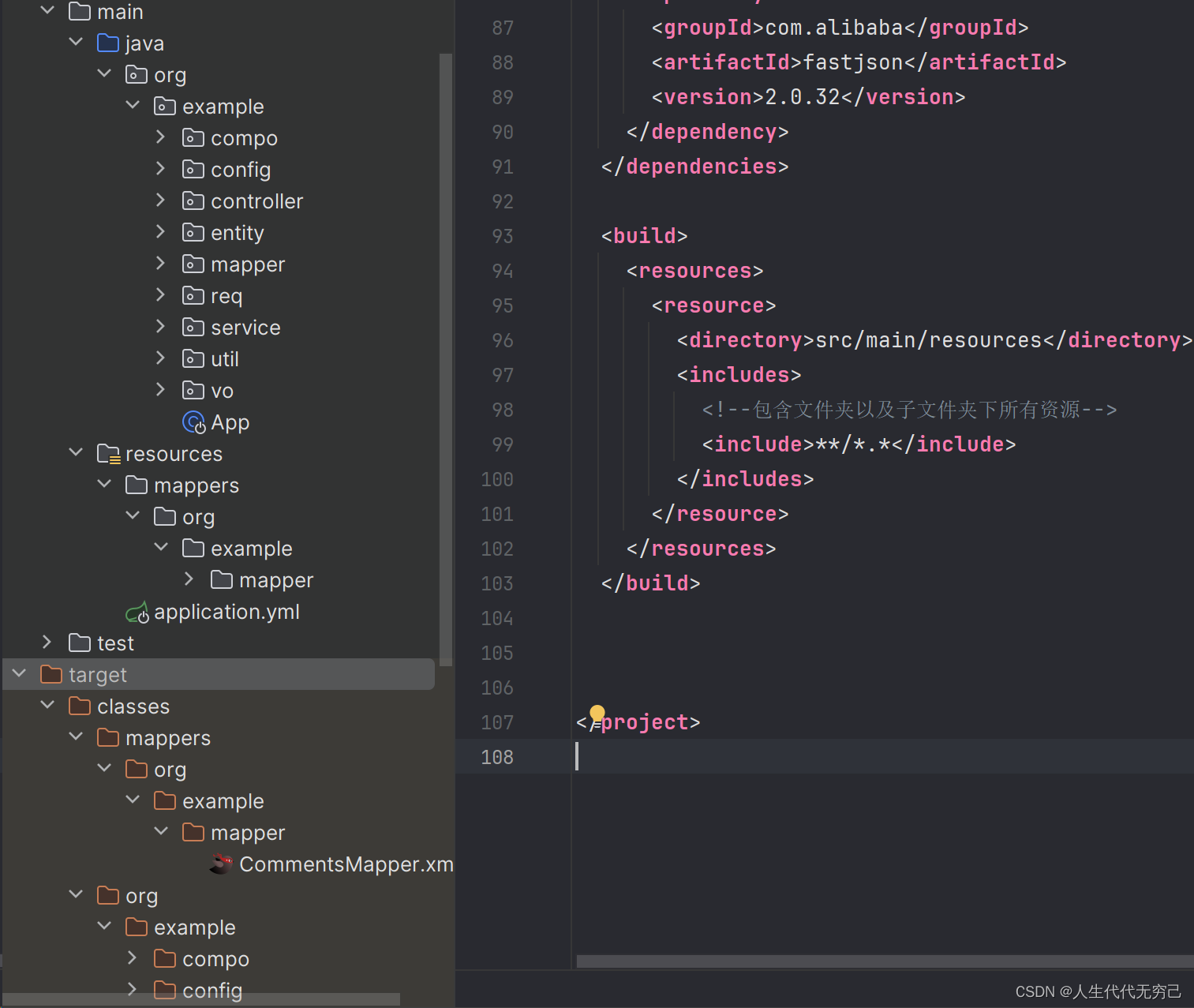
Task: Select mapper folder under target mappers example
Action: point(248,833)
